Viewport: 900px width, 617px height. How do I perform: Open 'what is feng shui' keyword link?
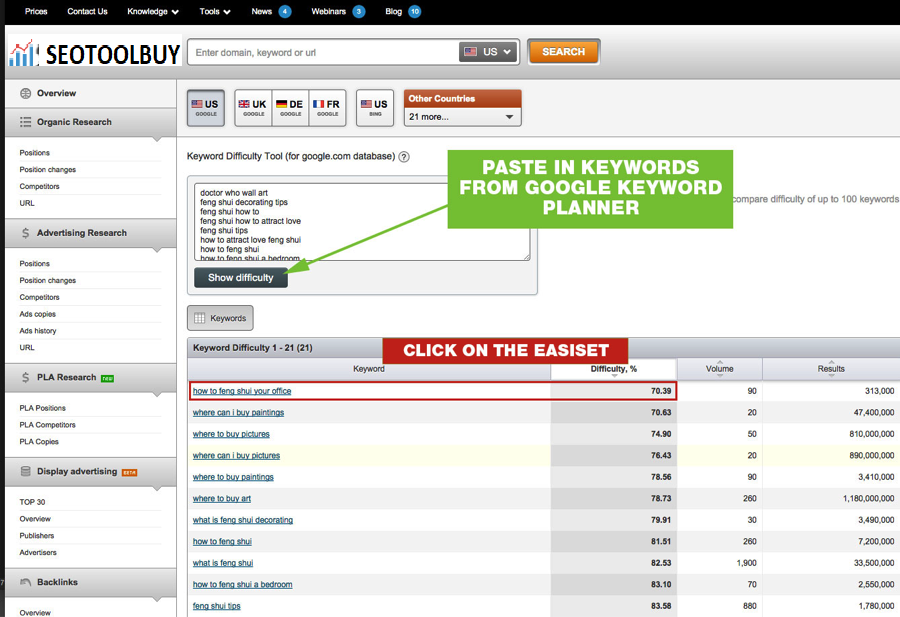click(223, 563)
